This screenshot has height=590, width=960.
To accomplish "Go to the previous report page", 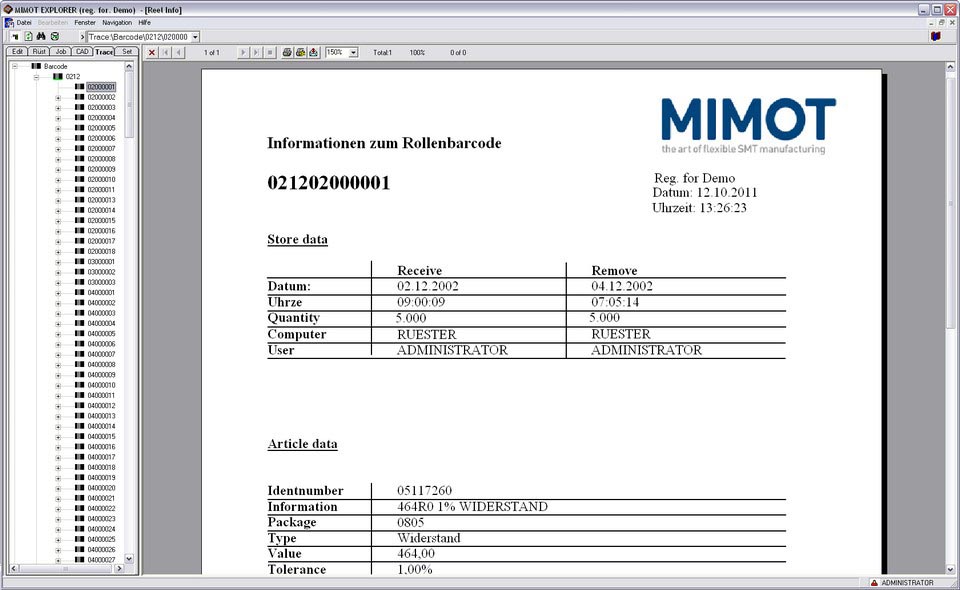I will [x=178, y=53].
